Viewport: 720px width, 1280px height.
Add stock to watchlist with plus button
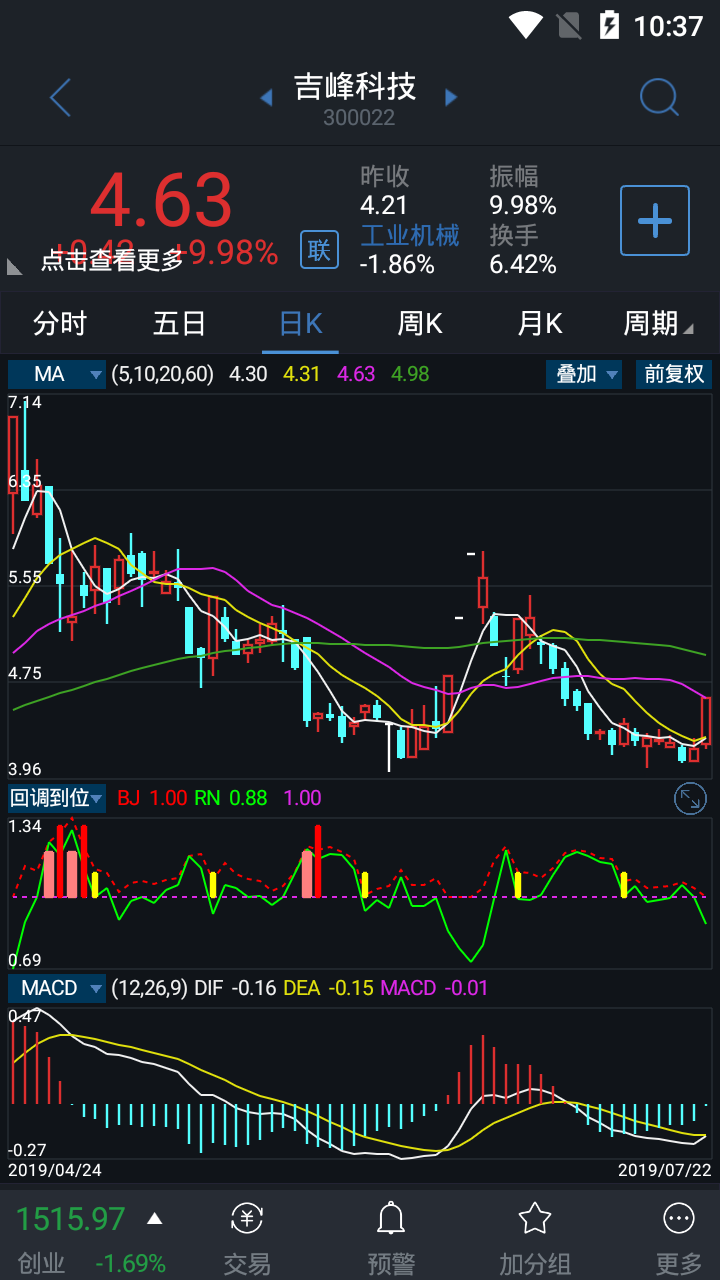pyautogui.click(x=655, y=220)
